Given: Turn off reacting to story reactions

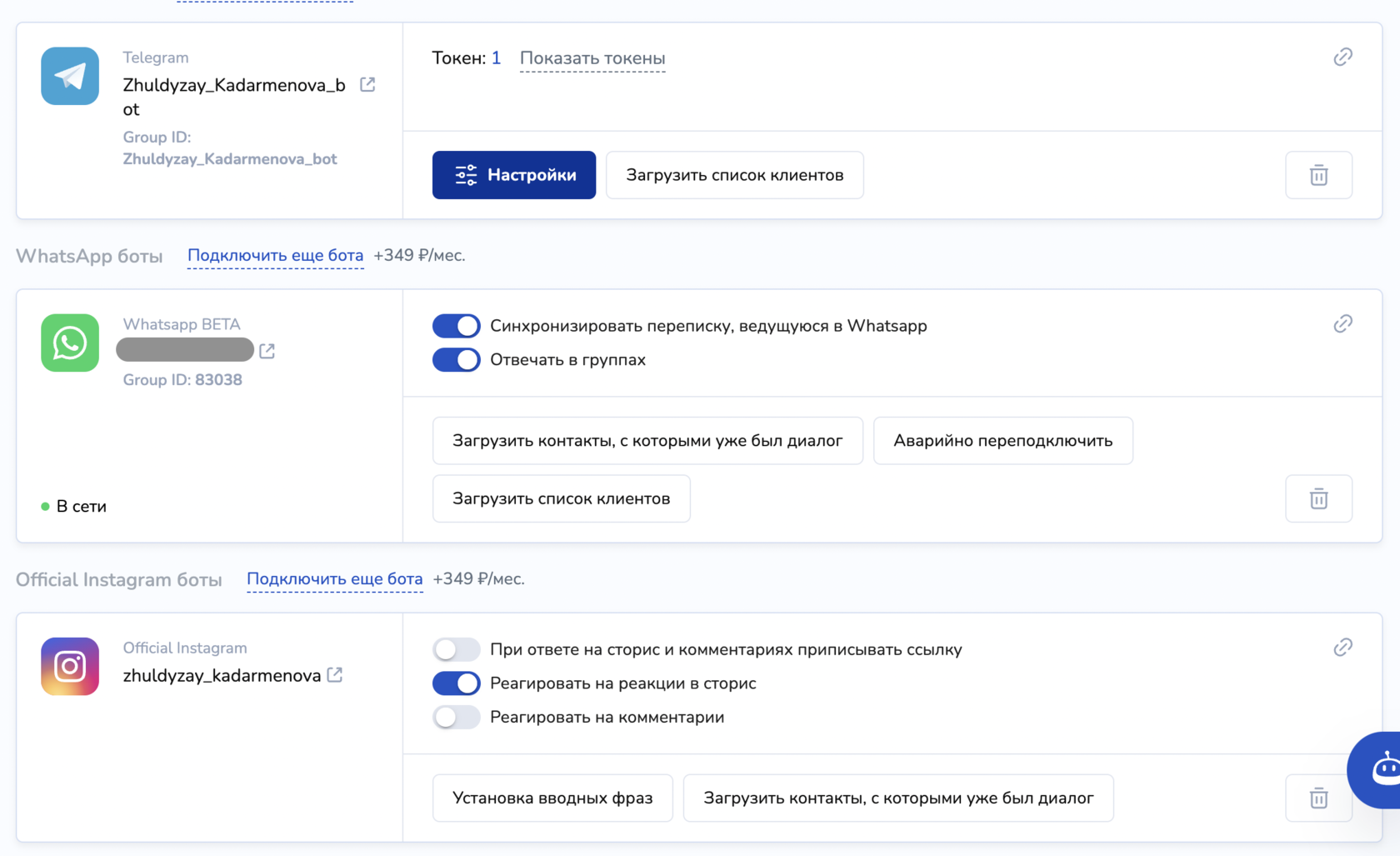Looking at the screenshot, I should (x=456, y=683).
